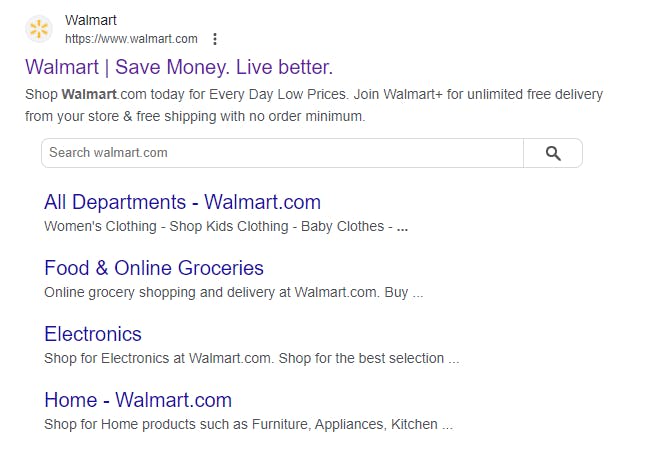Screen dimensions: 654x457
Task: Go to the Food & Online Groceries link
Action: pos(154,268)
